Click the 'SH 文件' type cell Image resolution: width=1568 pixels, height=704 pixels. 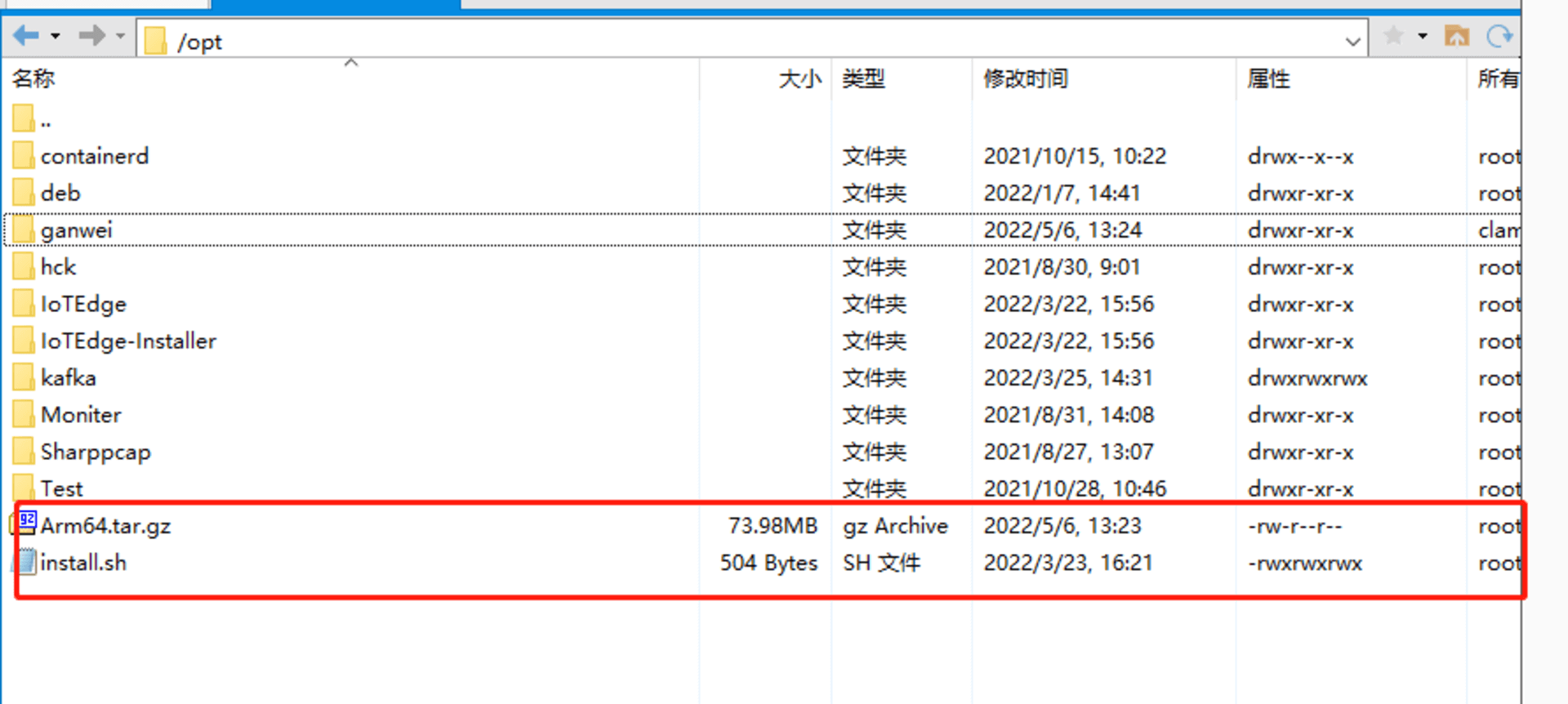tap(882, 563)
